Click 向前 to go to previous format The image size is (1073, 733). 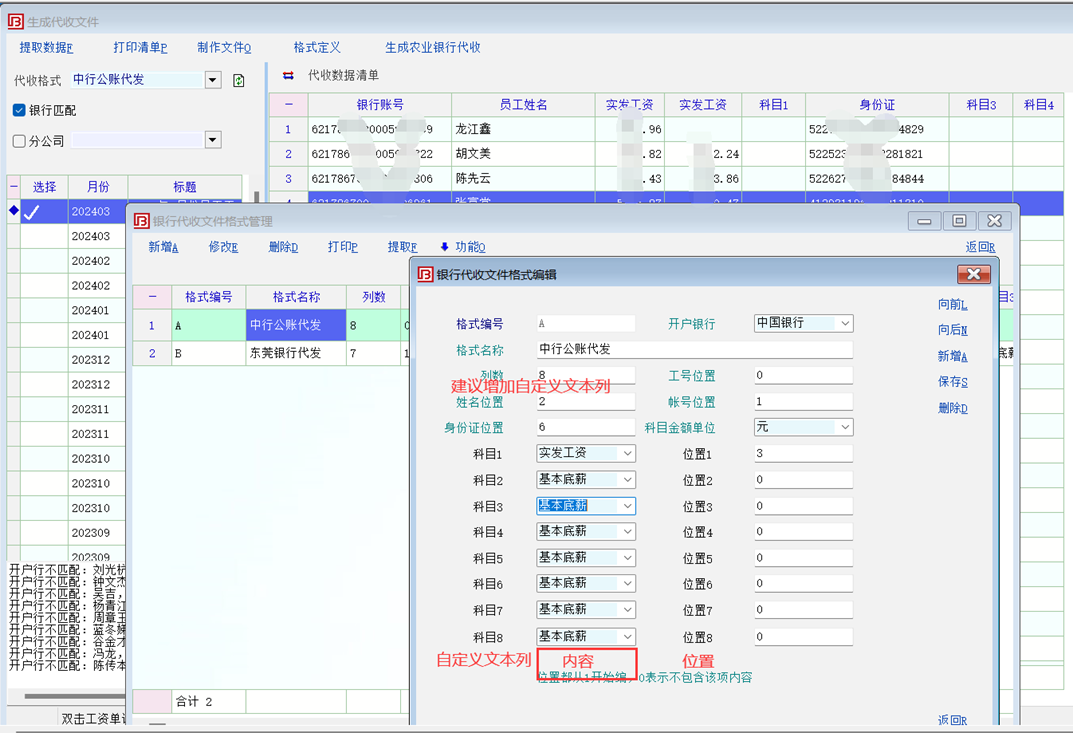[x=952, y=304]
